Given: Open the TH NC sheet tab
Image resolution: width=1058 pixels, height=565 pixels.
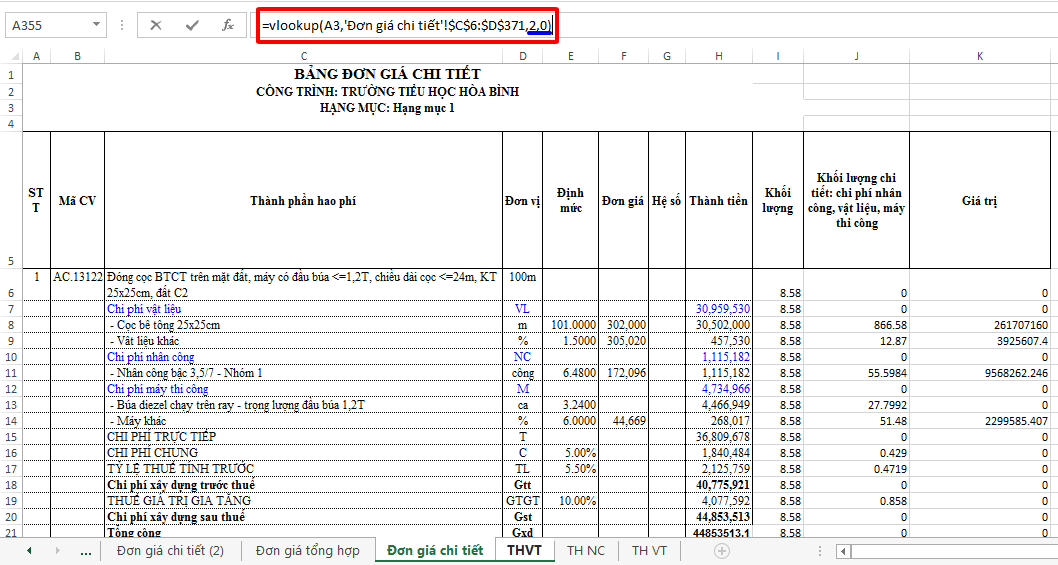Looking at the screenshot, I should coord(586,551).
